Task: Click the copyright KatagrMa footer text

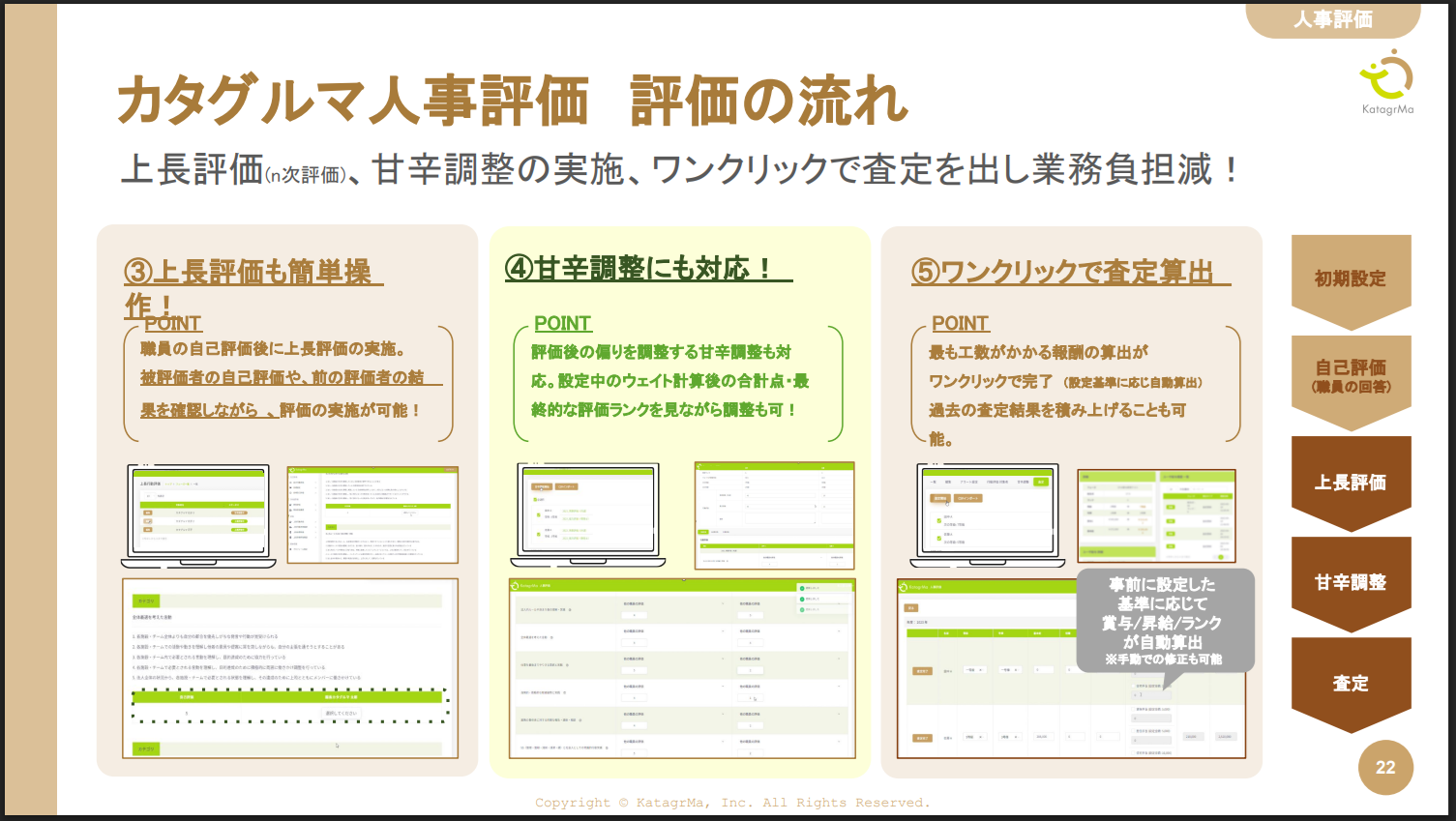Action: tap(732, 803)
